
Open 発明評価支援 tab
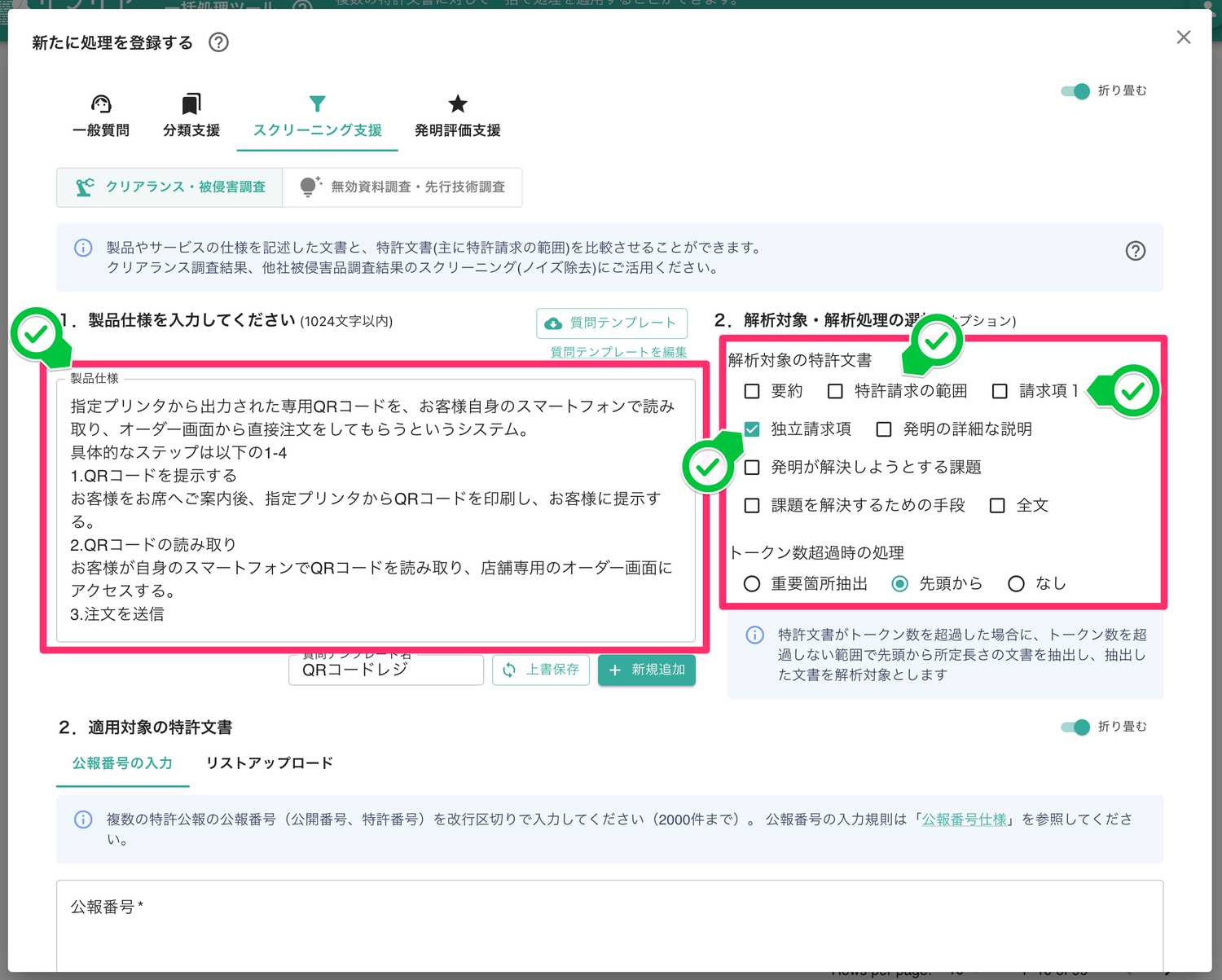(458, 116)
